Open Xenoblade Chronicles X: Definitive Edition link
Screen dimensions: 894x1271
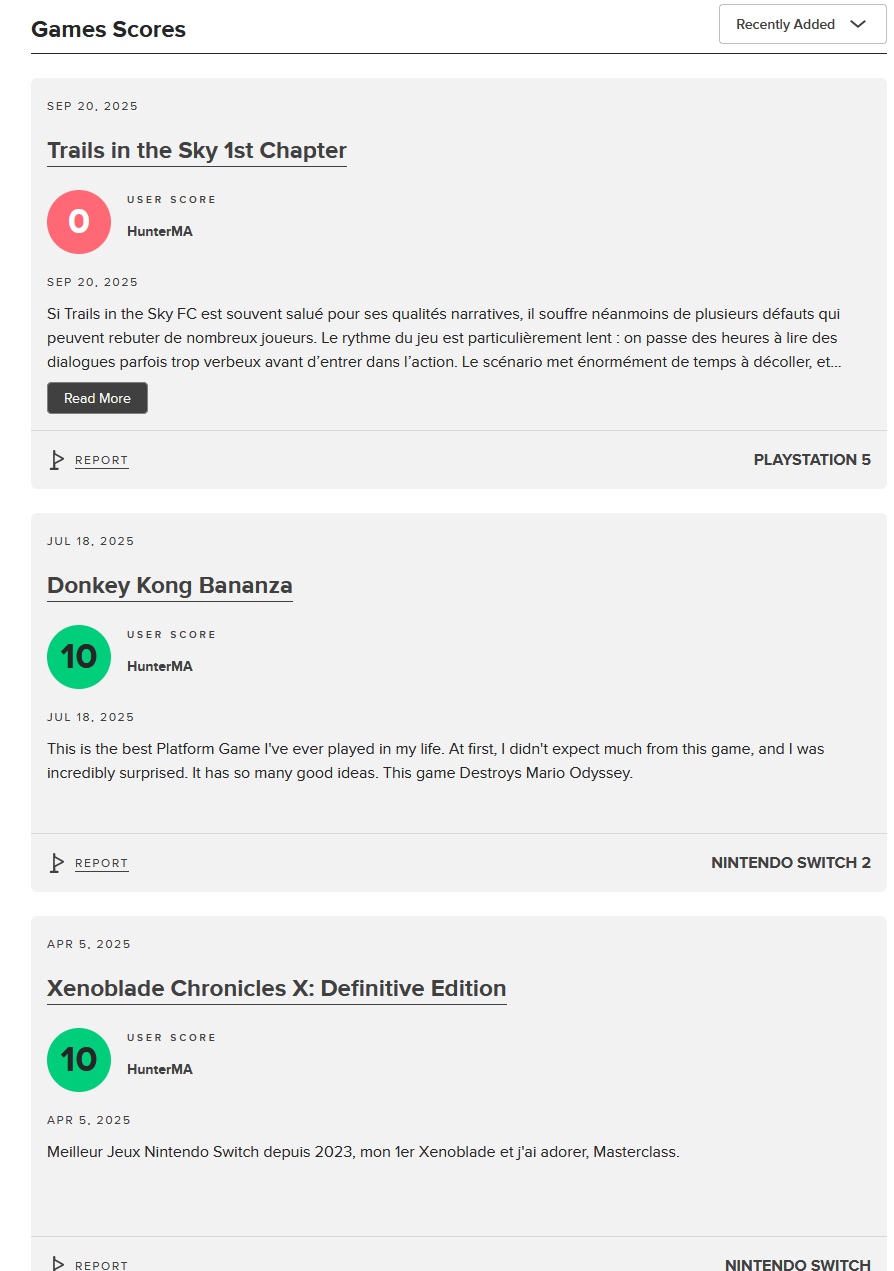pos(277,989)
